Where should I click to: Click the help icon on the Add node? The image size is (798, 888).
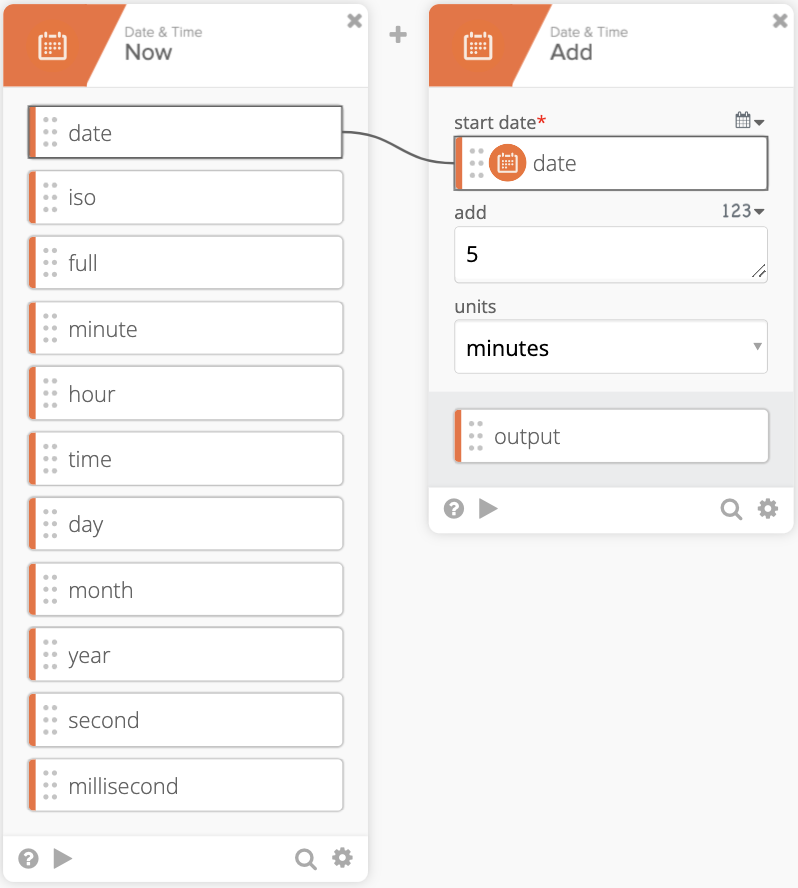coord(453,508)
